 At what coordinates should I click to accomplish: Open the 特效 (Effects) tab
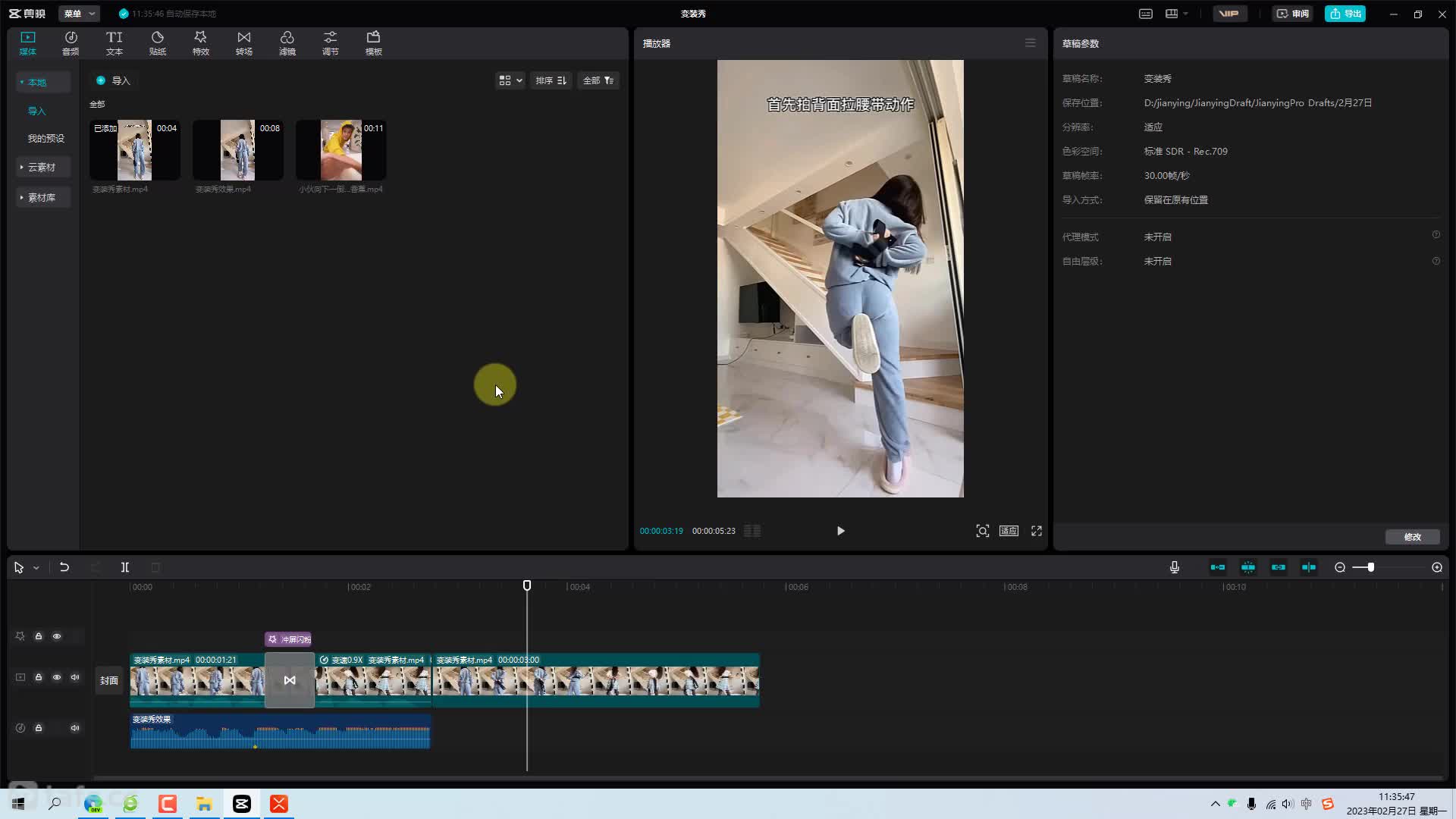pos(201,43)
